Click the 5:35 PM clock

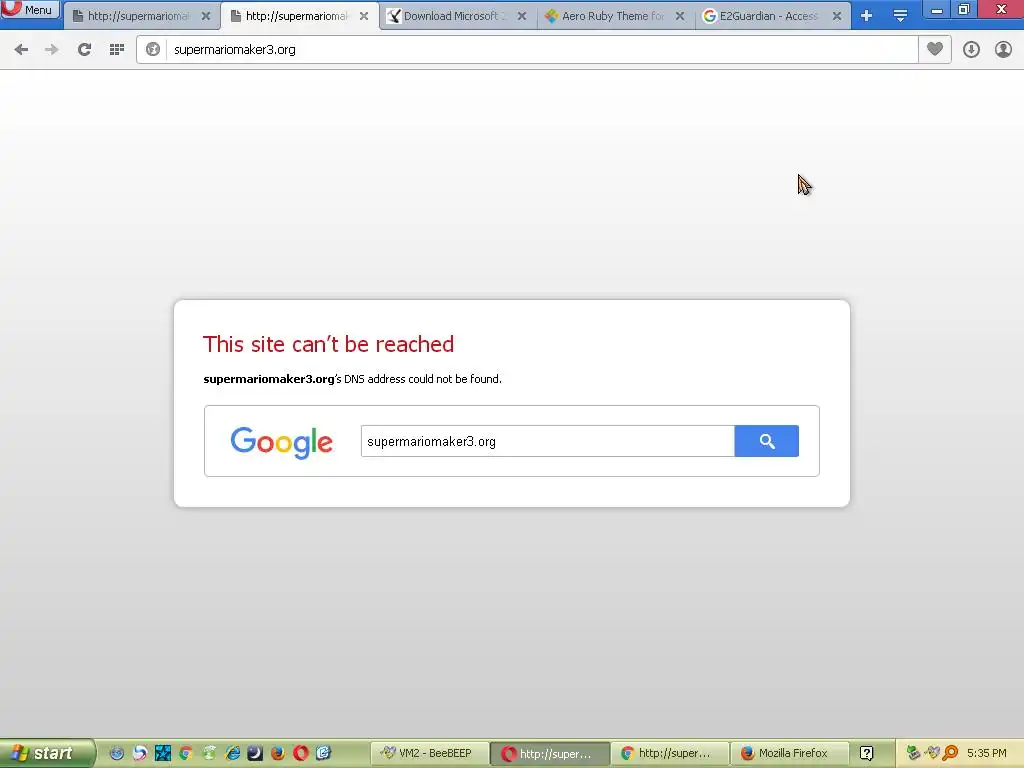pos(987,753)
